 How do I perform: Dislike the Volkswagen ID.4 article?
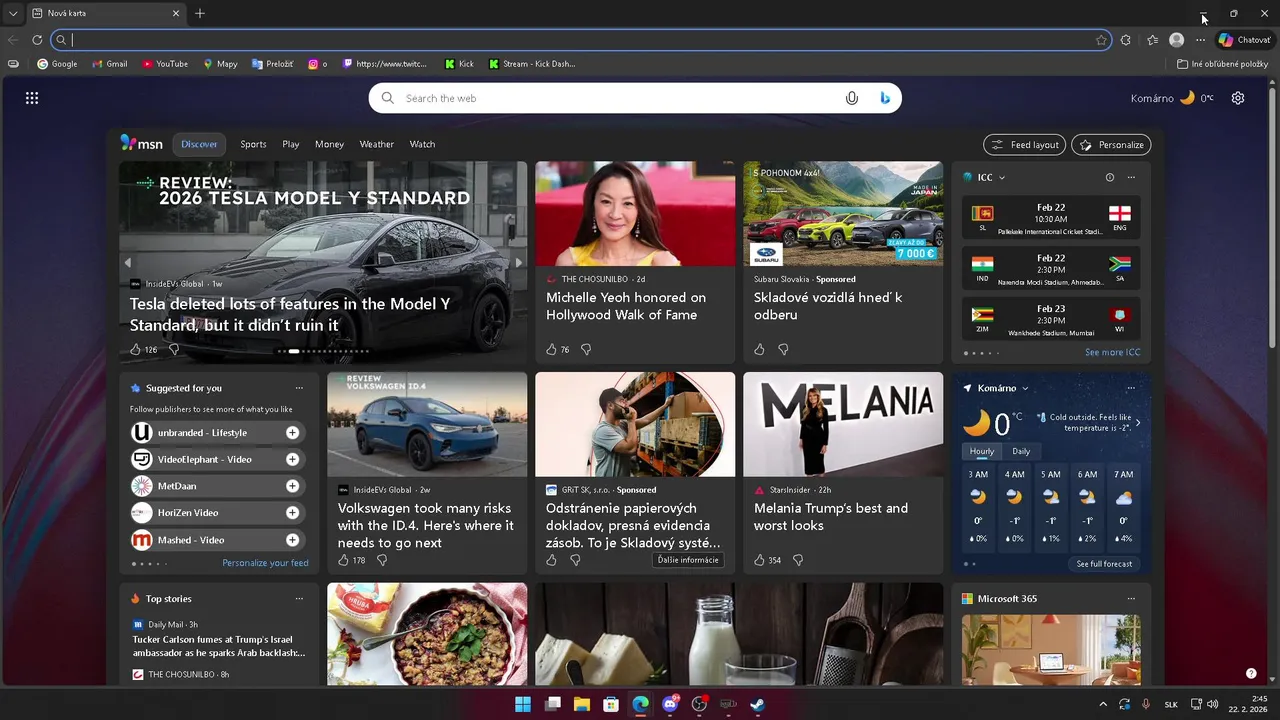click(x=381, y=560)
